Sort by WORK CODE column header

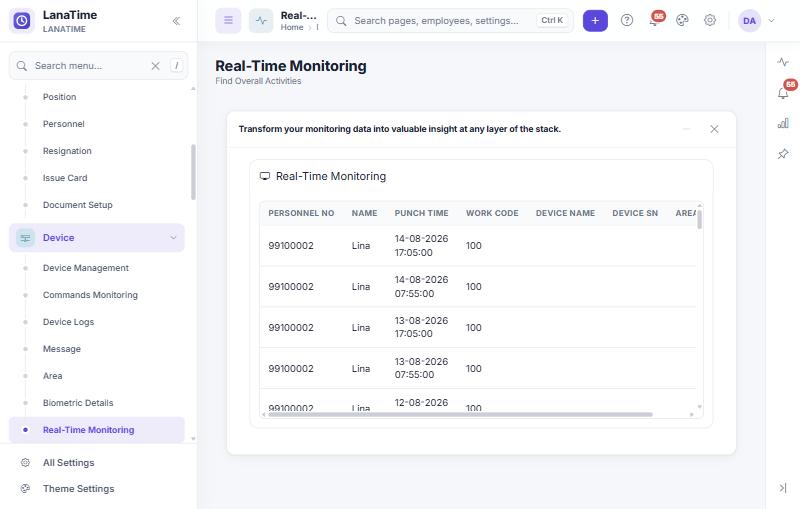tap(492, 213)
